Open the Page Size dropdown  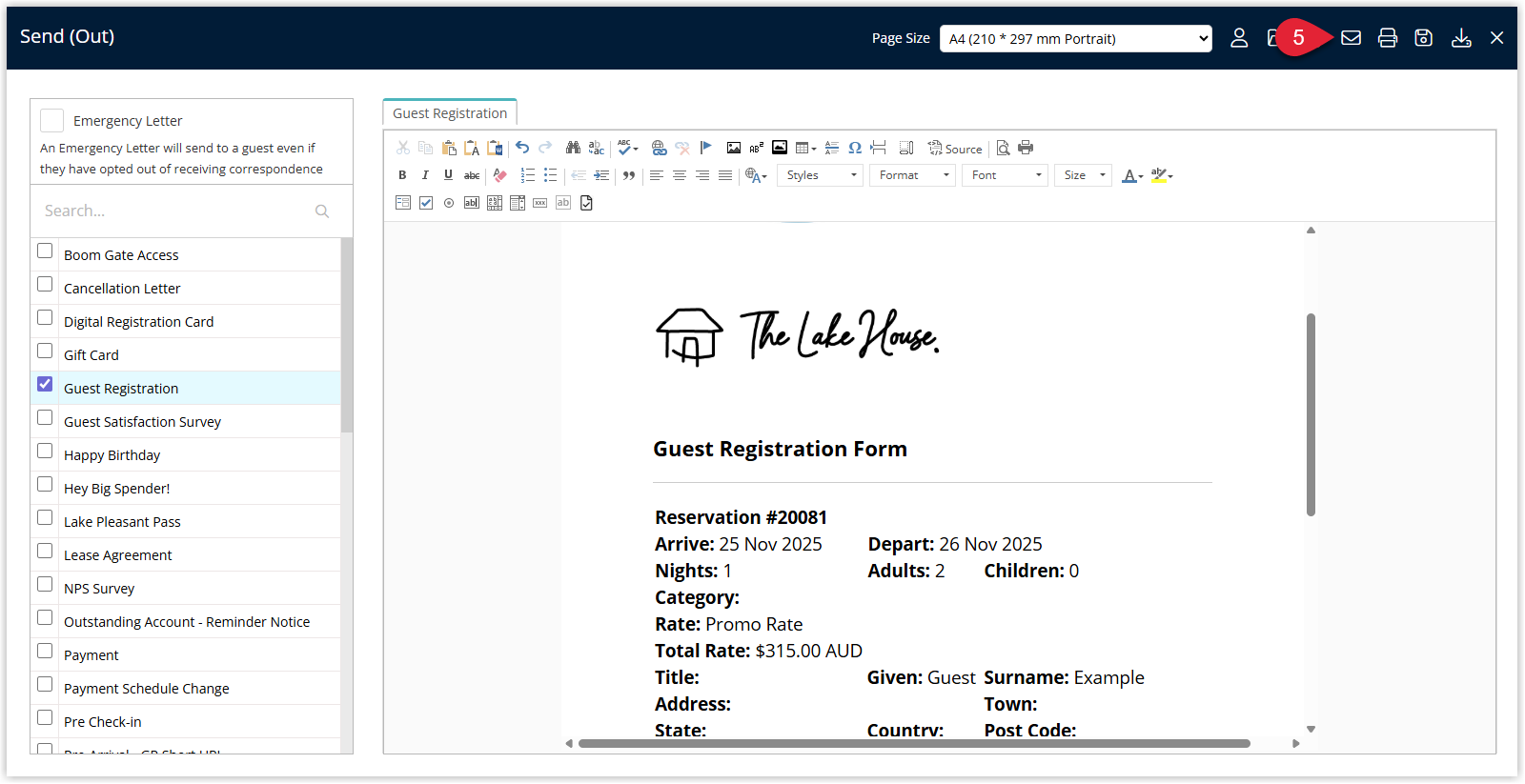click(x=1076, y=39)
